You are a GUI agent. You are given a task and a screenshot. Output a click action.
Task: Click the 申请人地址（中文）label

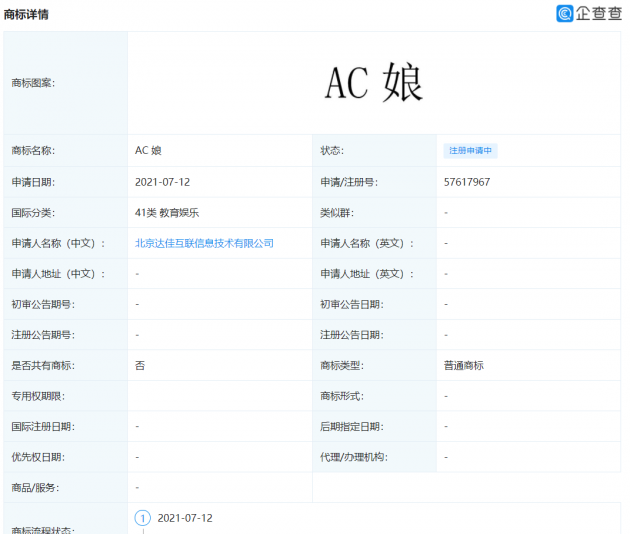[58, 274]
